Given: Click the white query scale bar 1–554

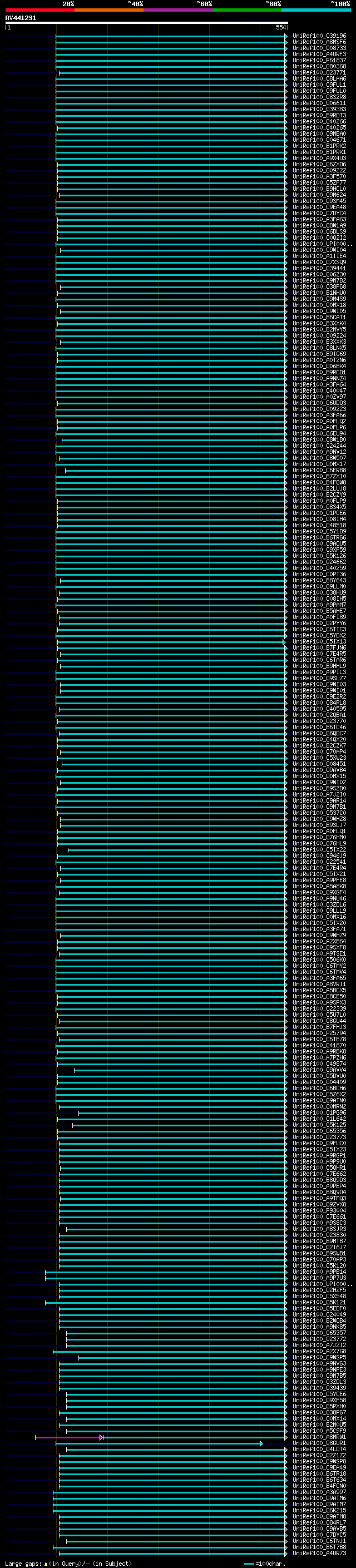Looking at the screenshot, I should (147, 22).
